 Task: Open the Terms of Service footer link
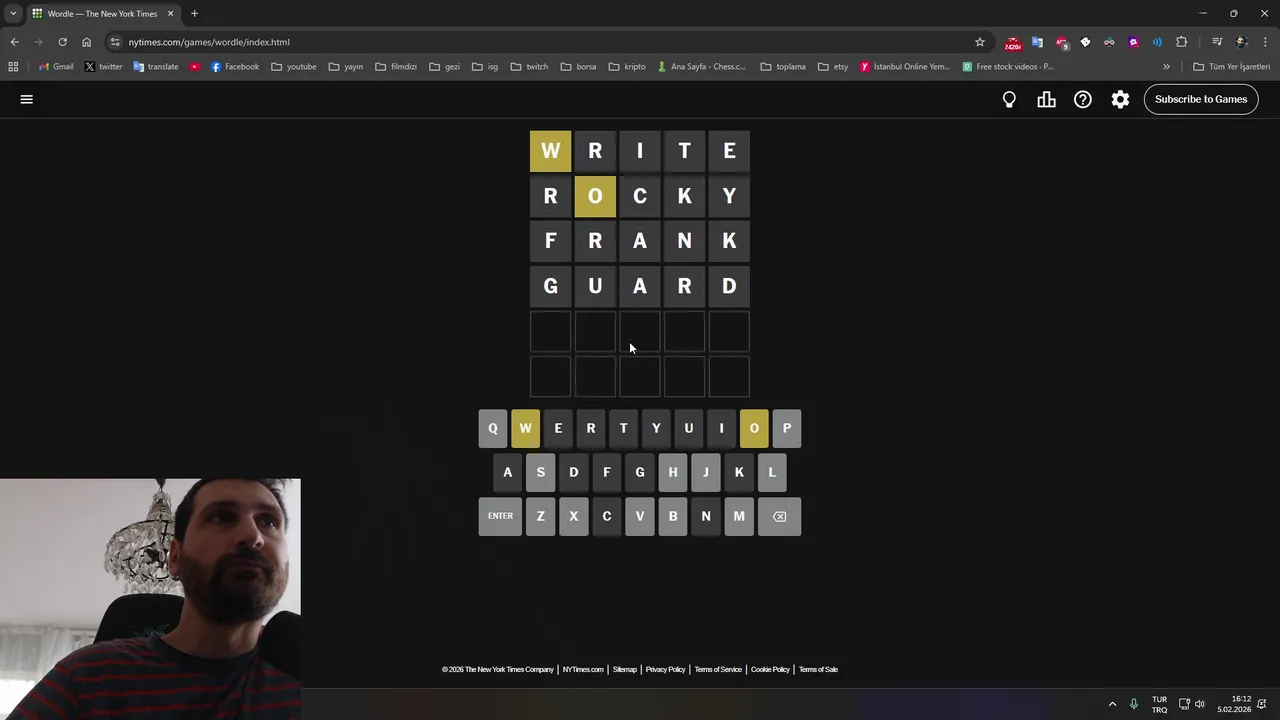coord(718,670)
